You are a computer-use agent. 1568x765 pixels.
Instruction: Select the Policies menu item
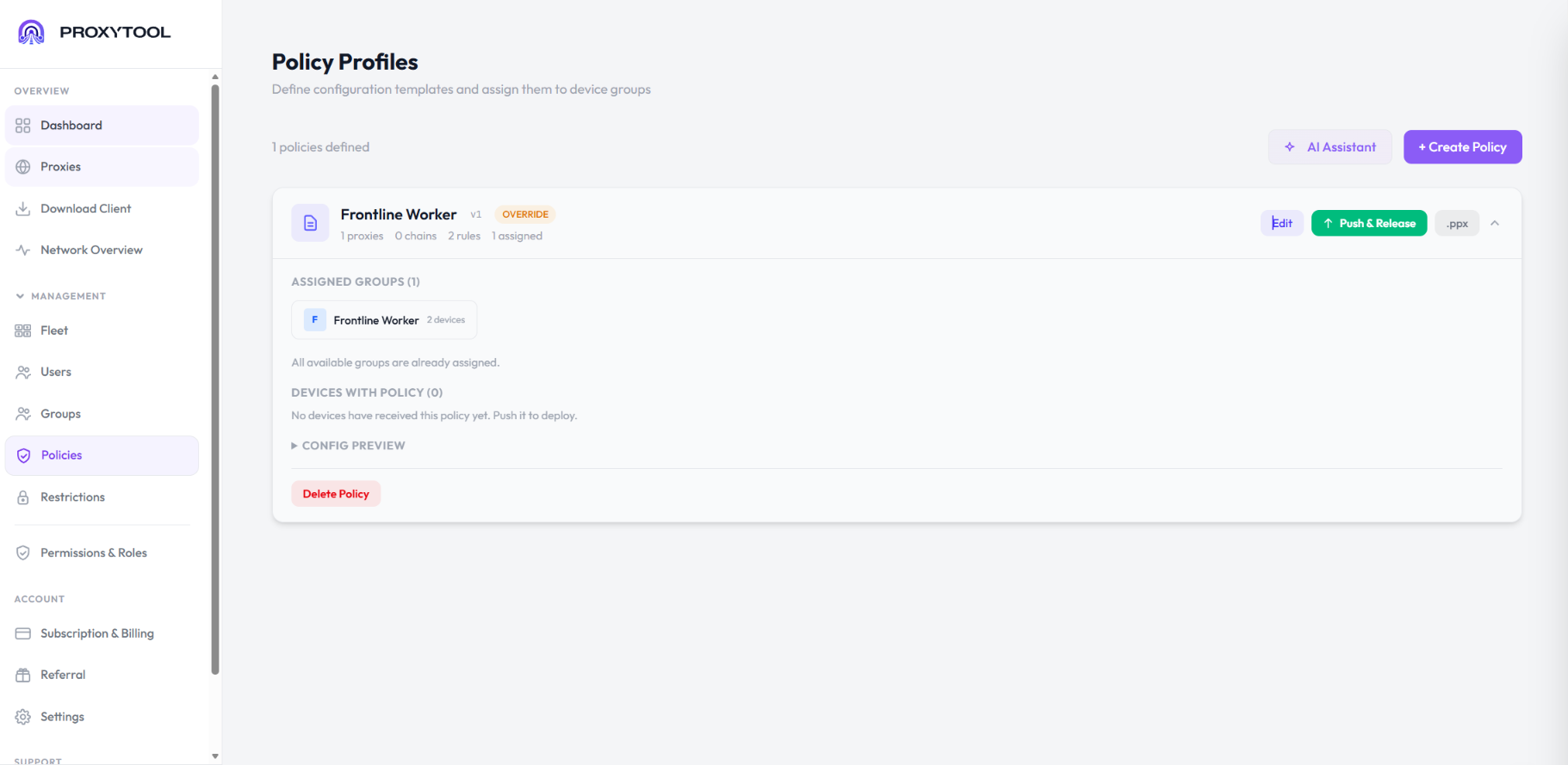(x=102, y=455)
